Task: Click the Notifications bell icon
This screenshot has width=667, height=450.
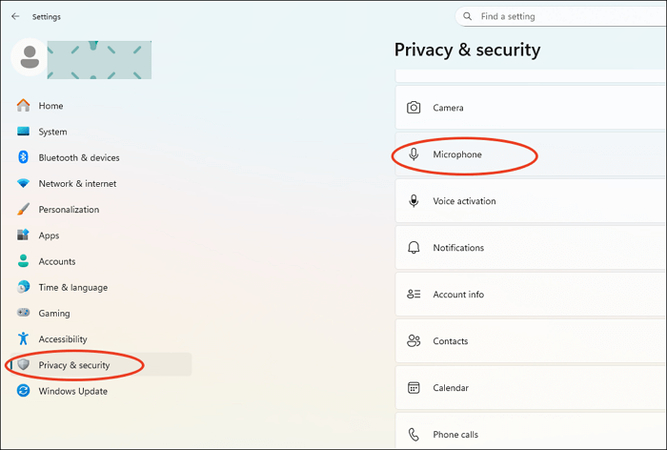Action: pyautogui.click(x=414, y=248)
